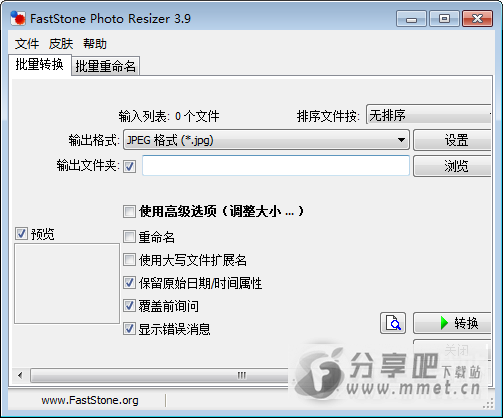The width and height of the screenshot is (503, 418).
Task: Open the 输出格式 JPEG format dropdown
Action: [x=266, y=140]
